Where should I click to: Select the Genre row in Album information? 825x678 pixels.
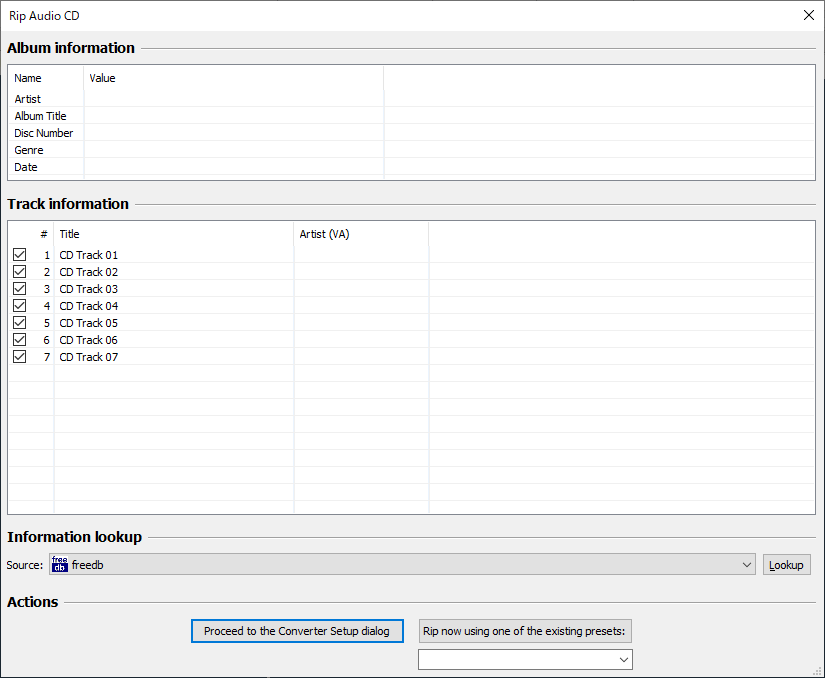point(29,150)
